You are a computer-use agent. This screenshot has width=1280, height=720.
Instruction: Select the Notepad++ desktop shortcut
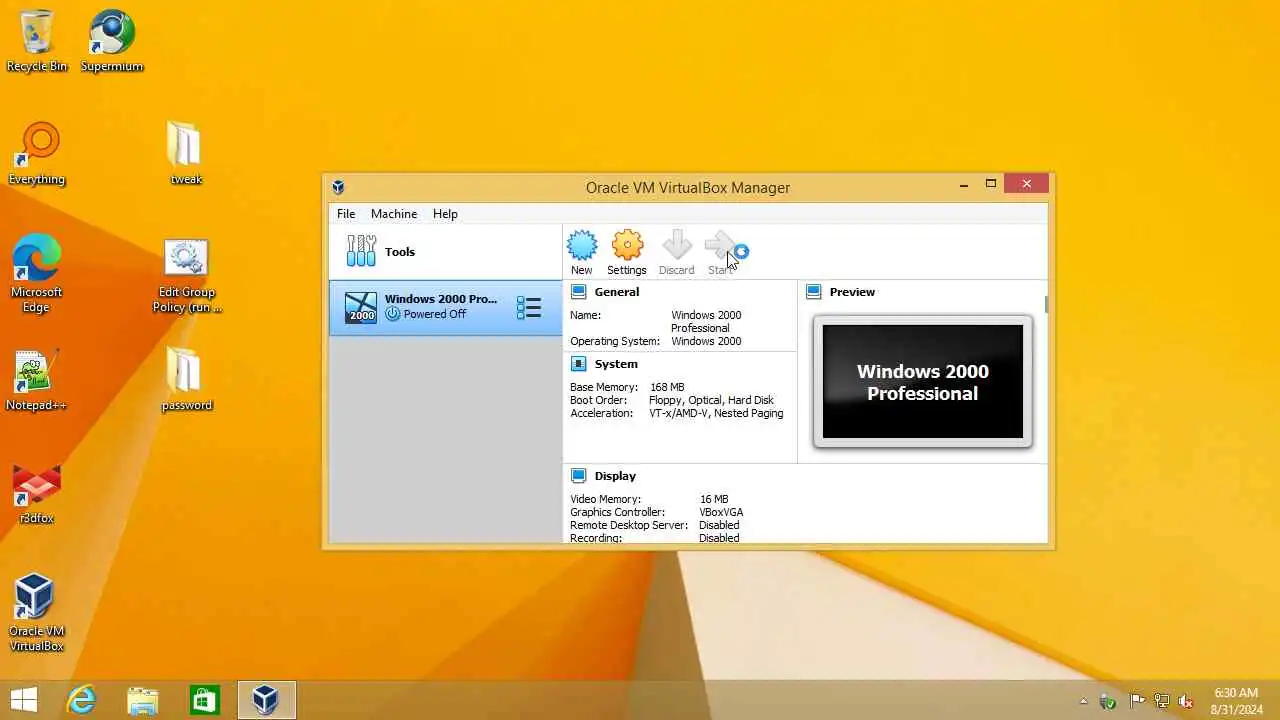click(37, 380)
